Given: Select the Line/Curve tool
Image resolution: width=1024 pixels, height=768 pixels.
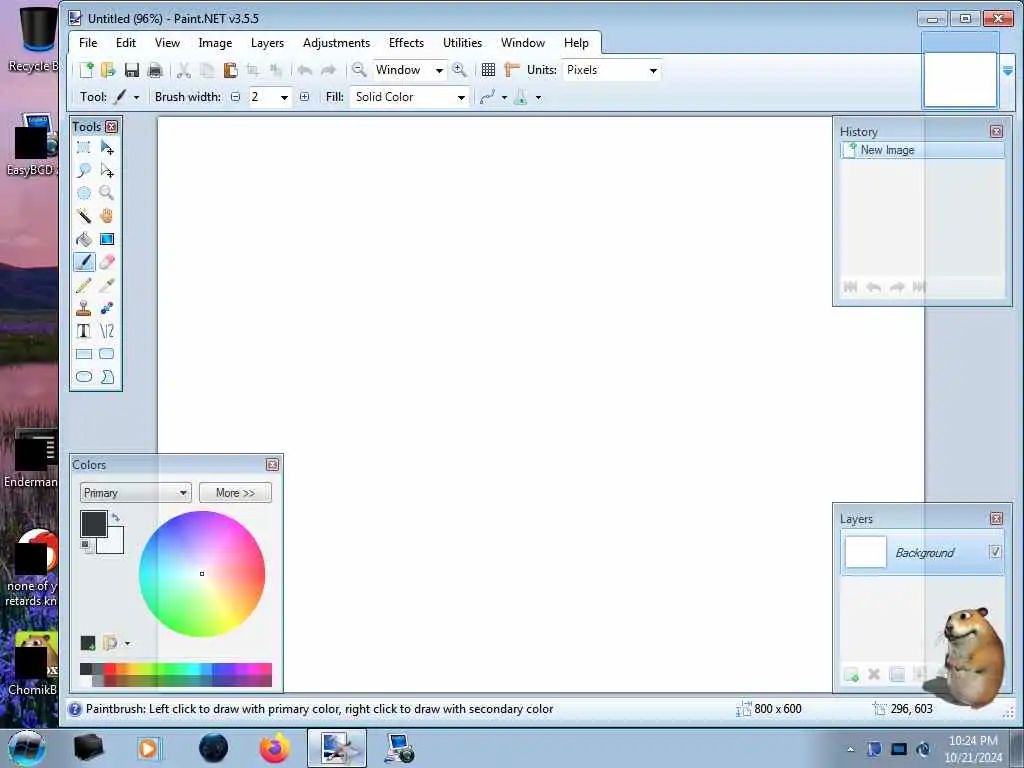Looking at the screenshot, I should (107, 331).
